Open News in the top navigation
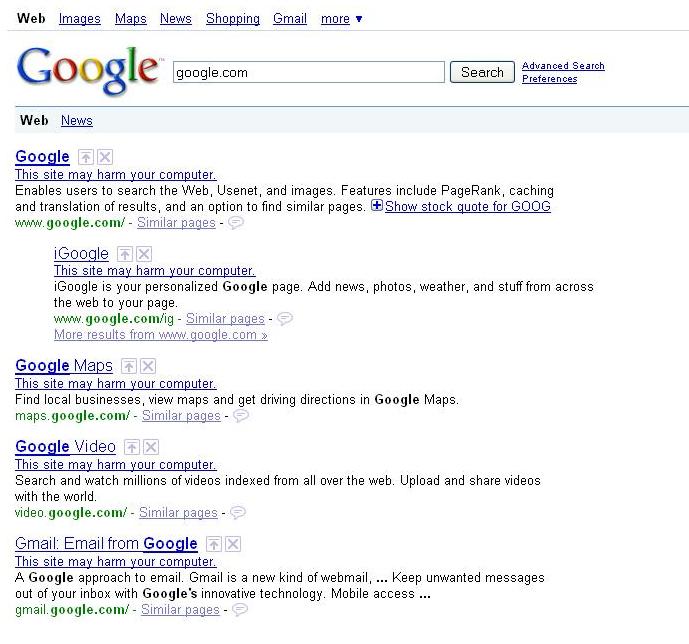Screen dimensions: 689x644 point(176,19)
